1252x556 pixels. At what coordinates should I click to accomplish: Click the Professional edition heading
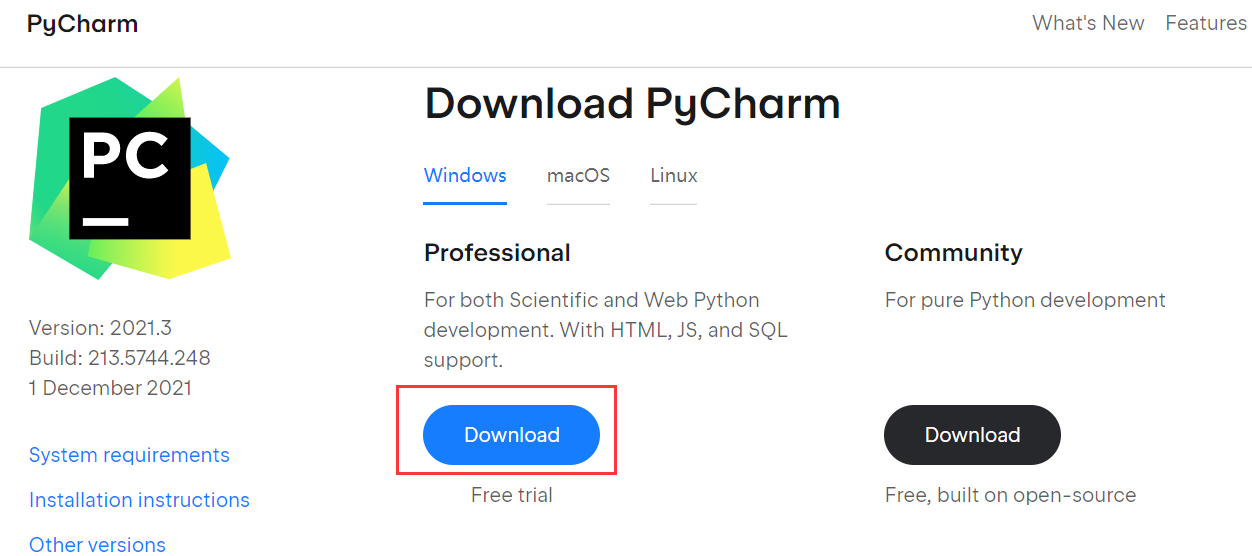497,253
